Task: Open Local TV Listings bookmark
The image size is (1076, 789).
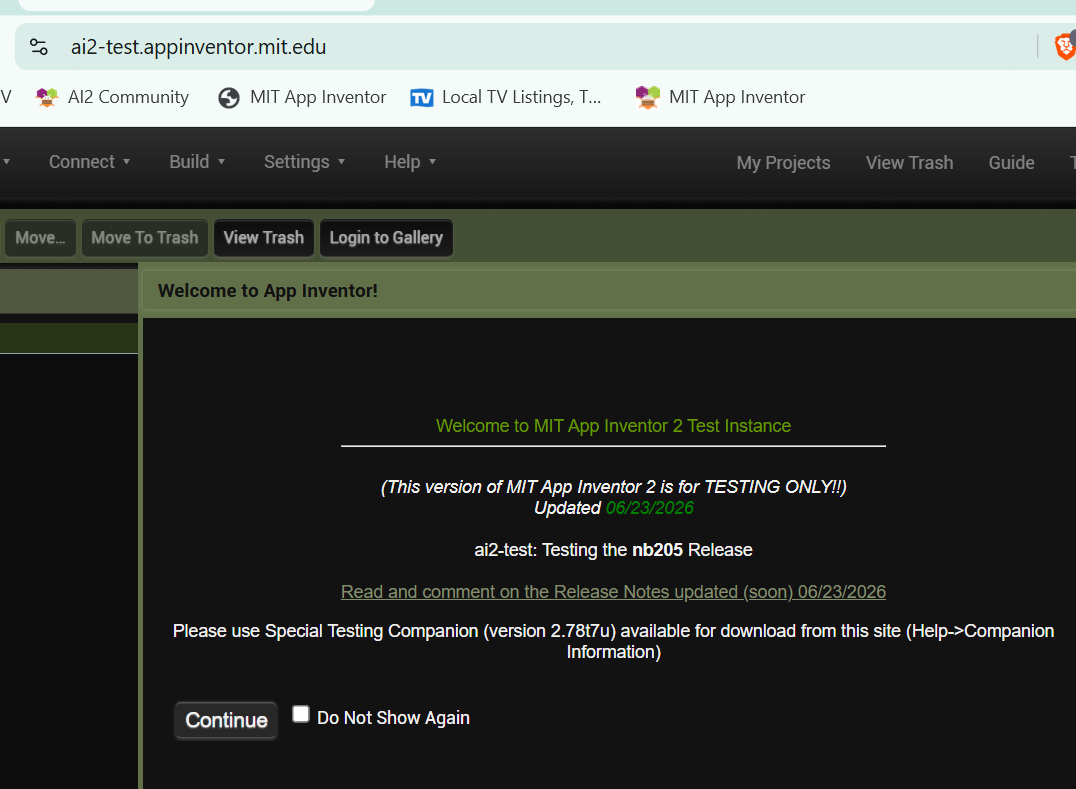Action: 506,97
